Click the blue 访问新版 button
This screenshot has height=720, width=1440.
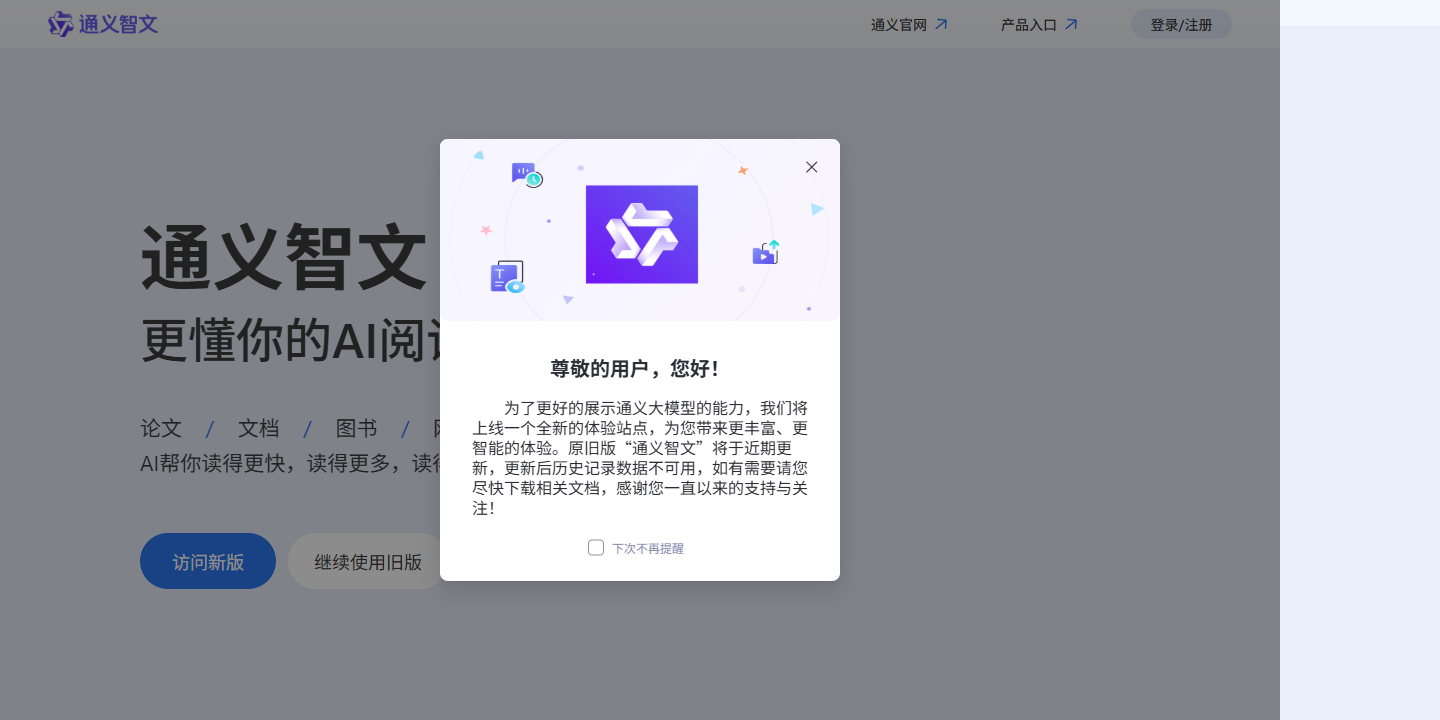(x=208, y=561)
